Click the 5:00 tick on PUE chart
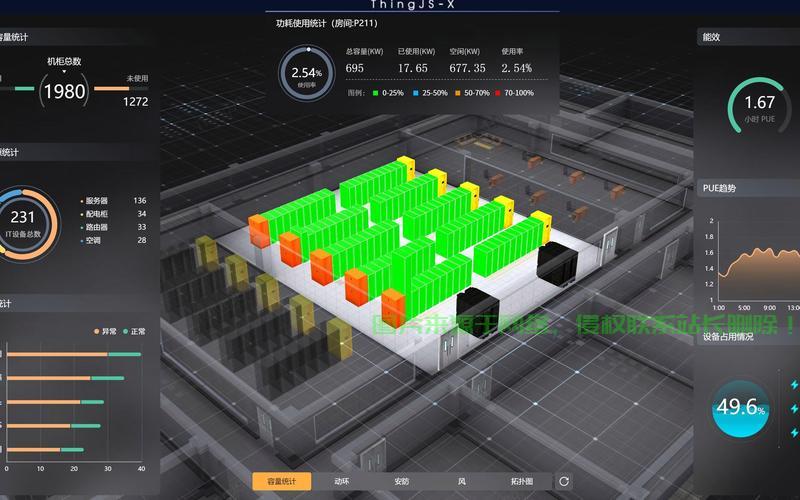 [x=744, y=308]
